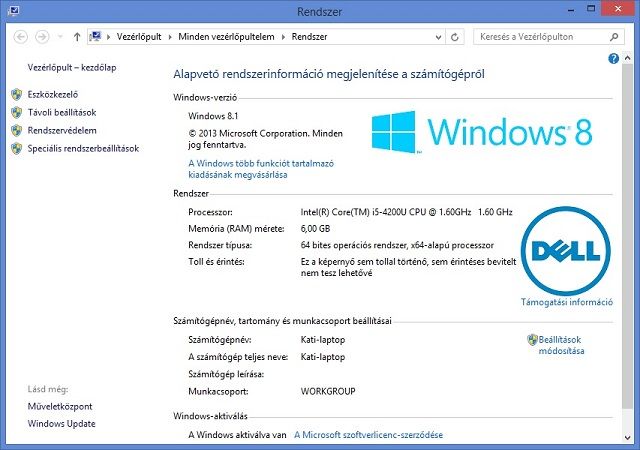Viewport: 640px width, 450px height.
Task: Open Windows Update link
Action: point(62,423)
